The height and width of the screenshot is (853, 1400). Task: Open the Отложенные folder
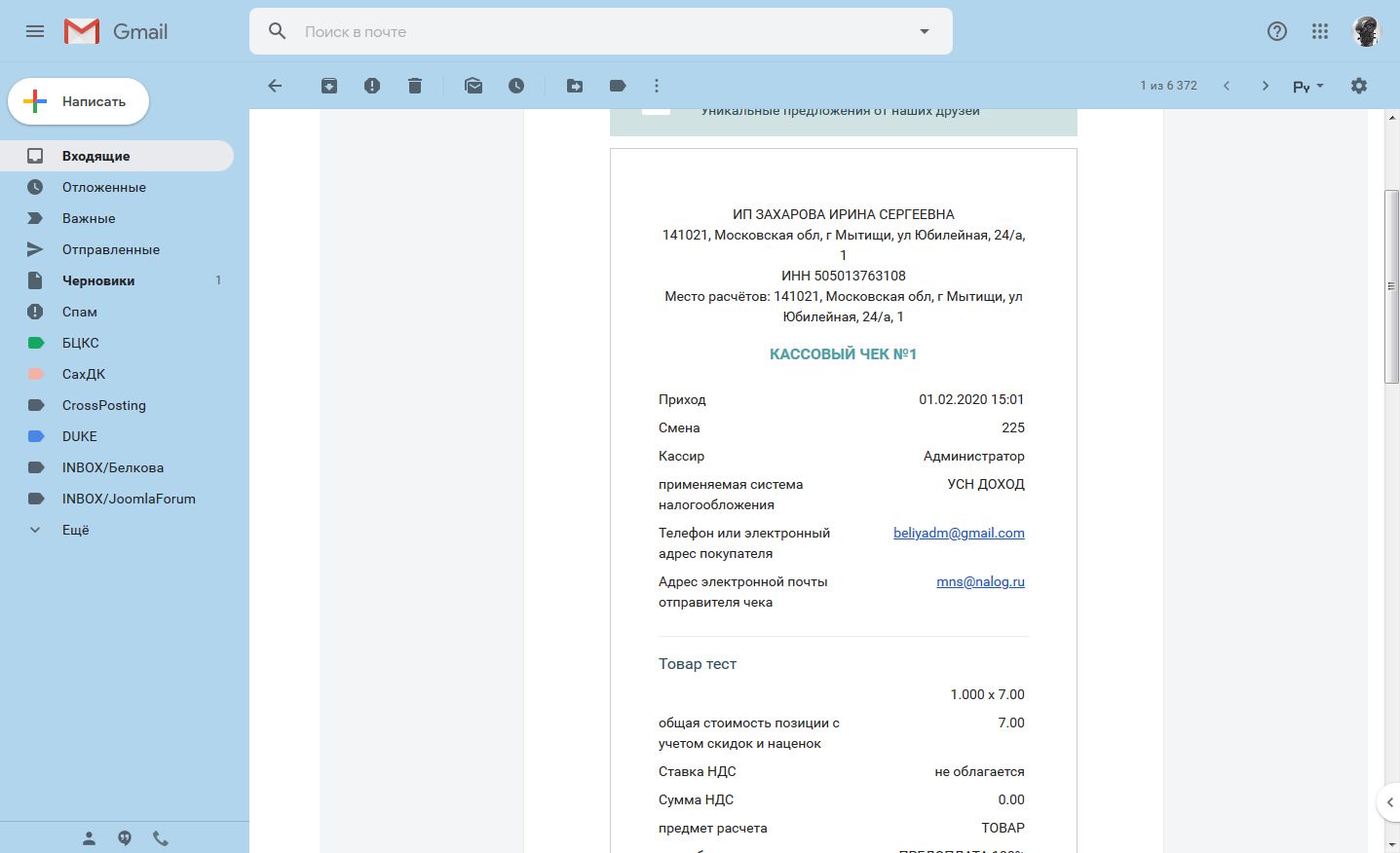coord(117,187)
